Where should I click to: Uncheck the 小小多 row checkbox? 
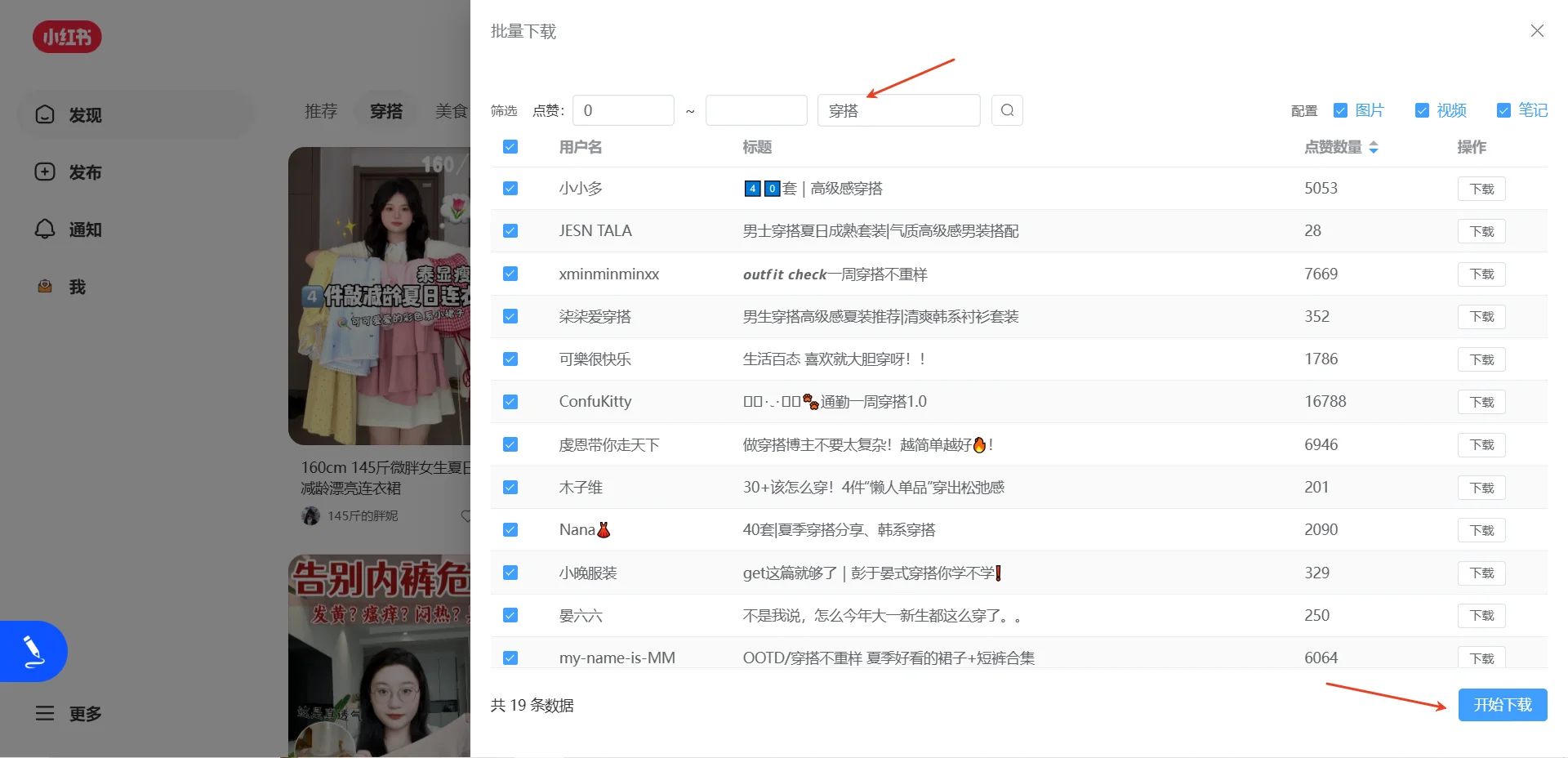click(510, 188)
